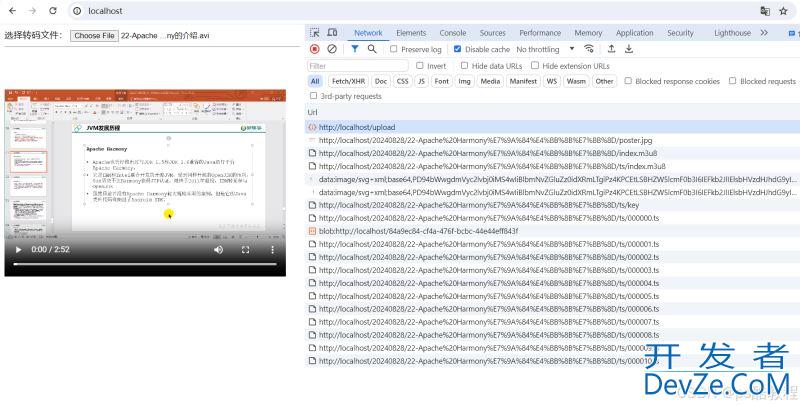The height and width of the screenshot is (406, 800).
Task: Show more DevTools tabs chevron
Action: point(764,33)
